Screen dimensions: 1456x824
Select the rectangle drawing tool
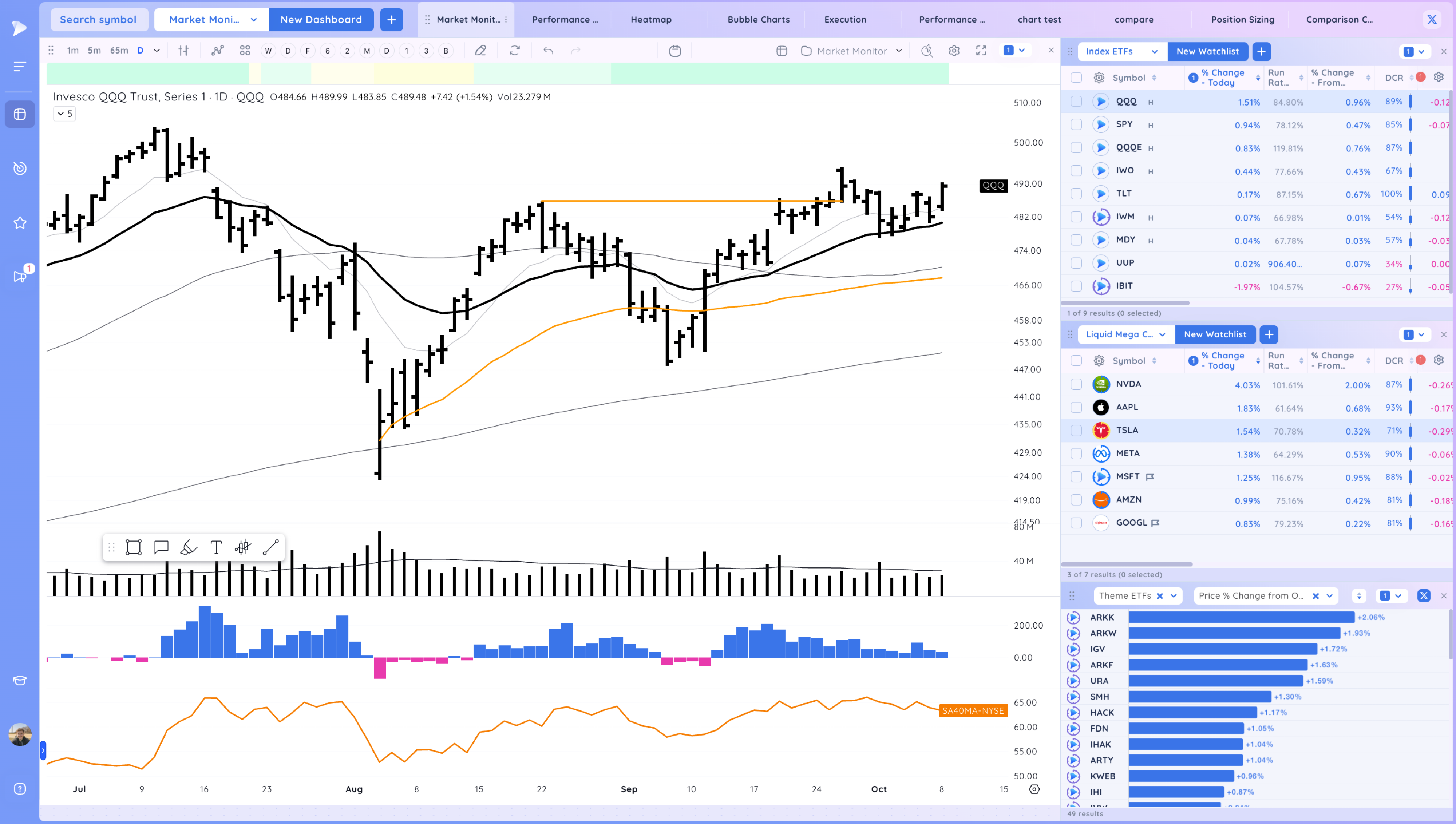coord(134,547)
